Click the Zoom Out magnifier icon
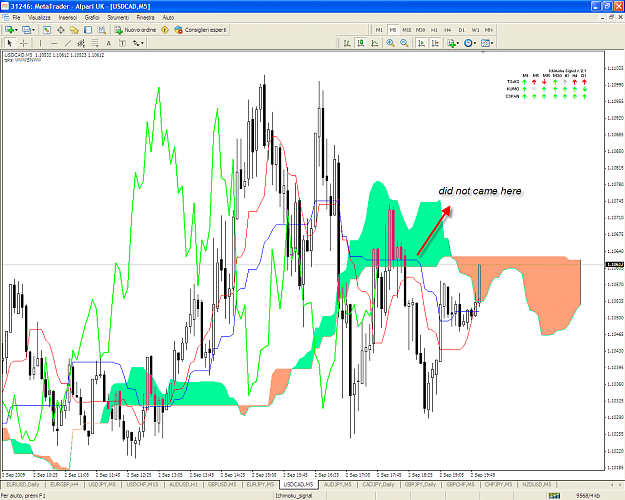This screenshot has height=500, width=625. pyautogui.click(x=404, y=43)
